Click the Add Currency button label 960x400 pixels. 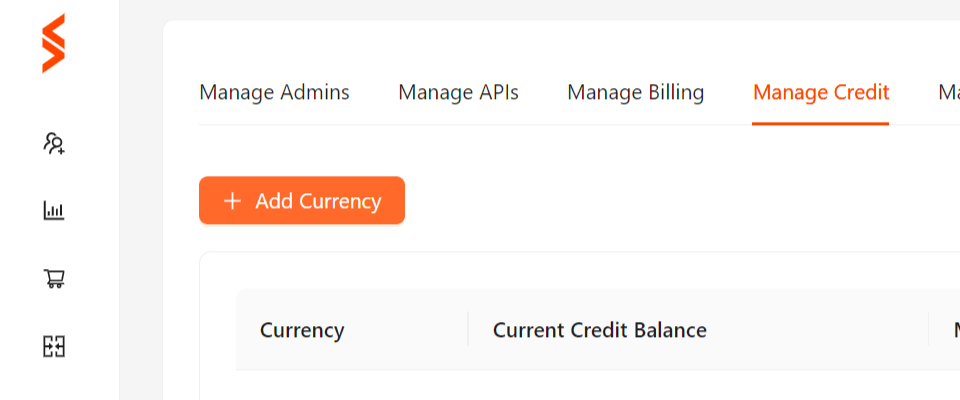point(318,201)
